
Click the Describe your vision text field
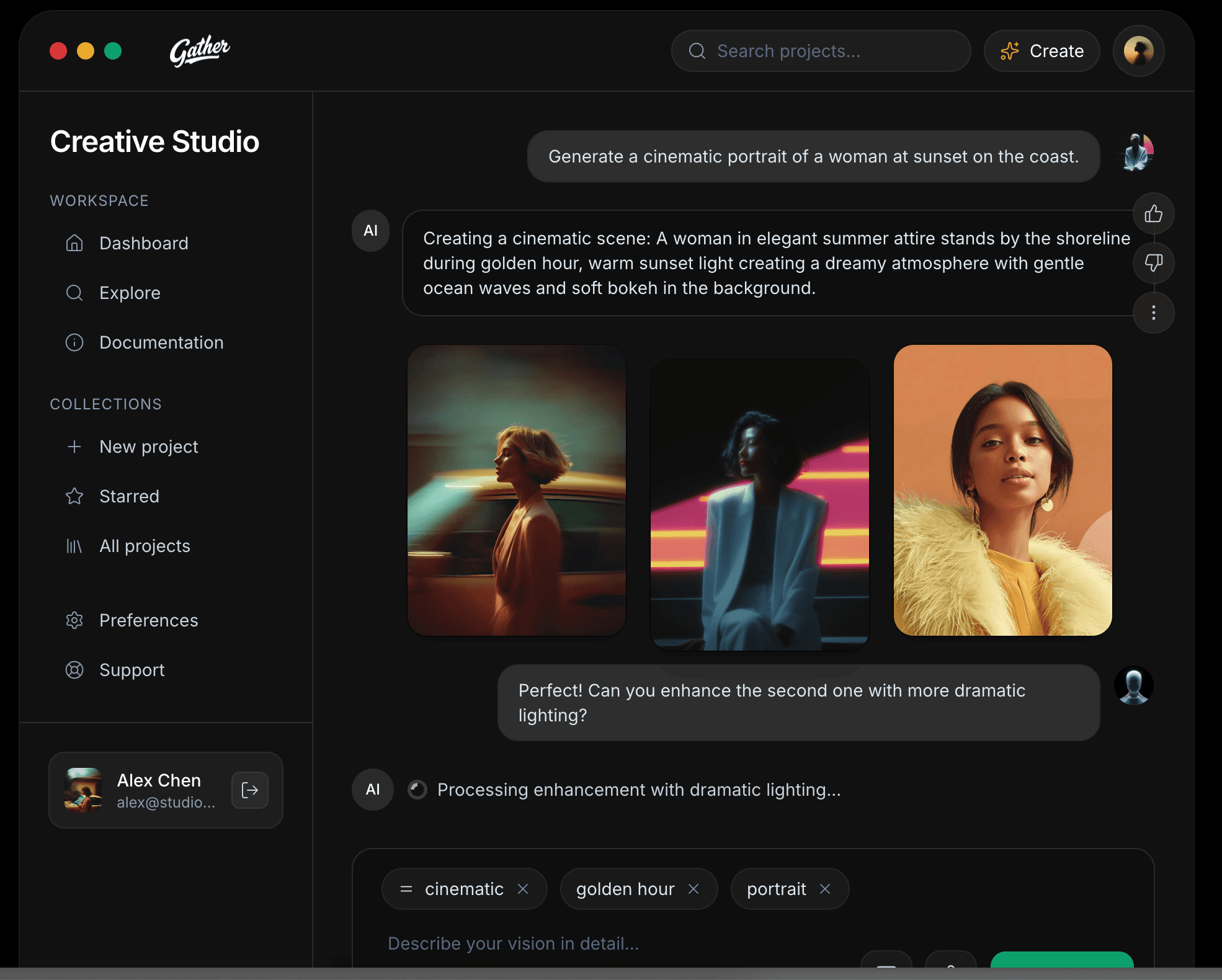[x=620, y=943]
